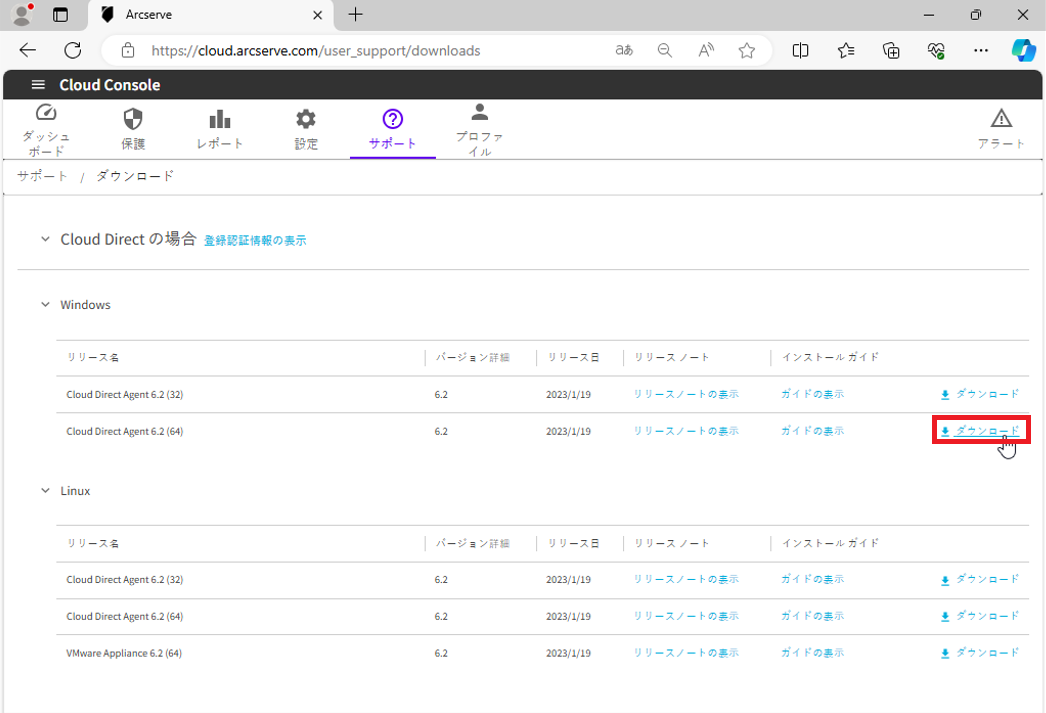Open the 設定 gear icon
The image size is (1046, 713).
(306, 119)
